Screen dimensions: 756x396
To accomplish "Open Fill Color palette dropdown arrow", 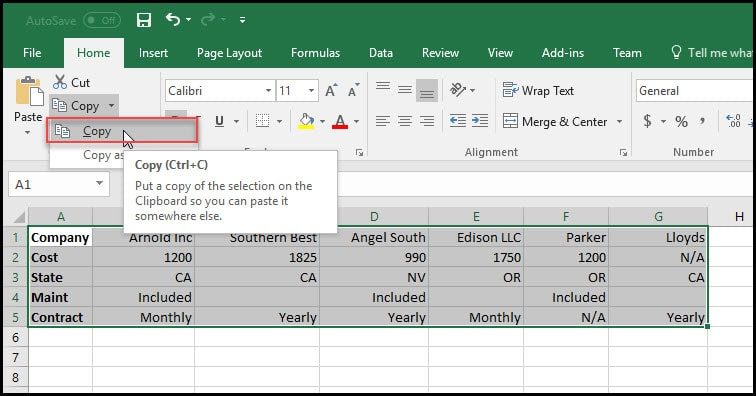I will (x=322, y=122).
